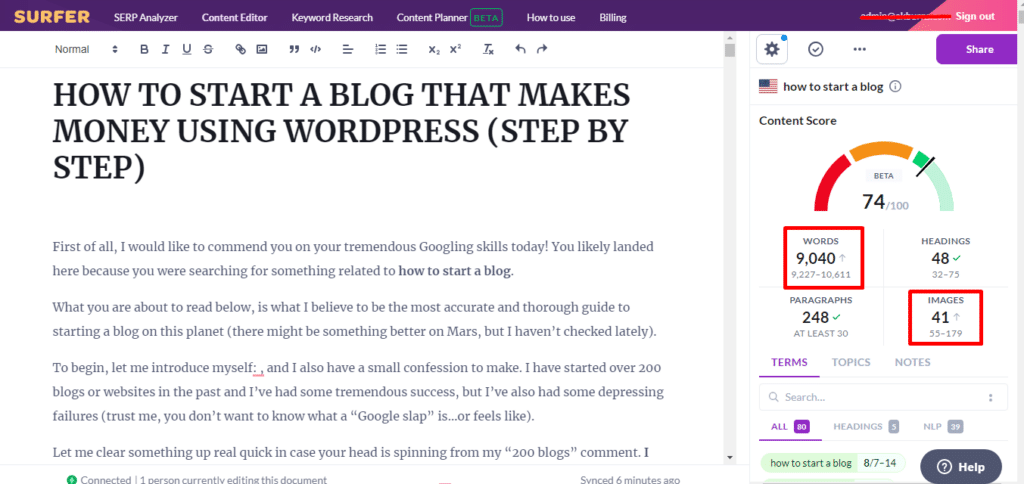
Task: Search terms in the search field
Action: coord(882,397)
